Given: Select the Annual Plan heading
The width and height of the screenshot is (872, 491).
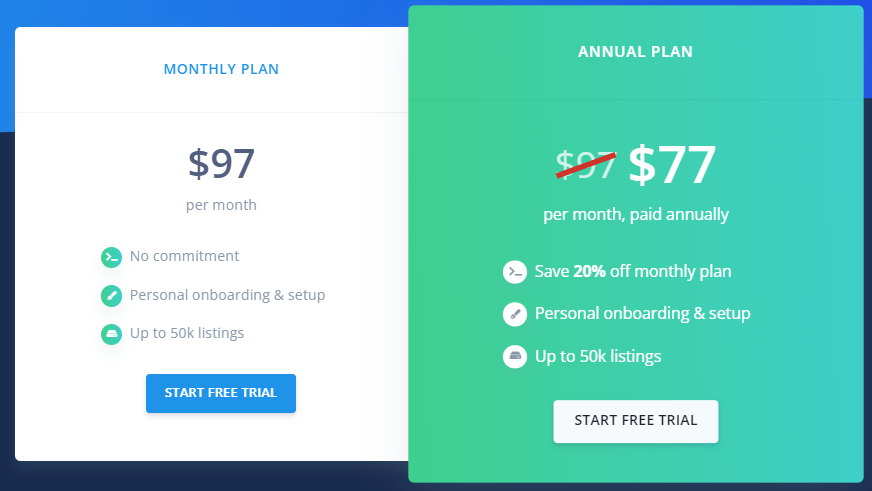Looking at the screenshot, I should [x=636, y=52].
